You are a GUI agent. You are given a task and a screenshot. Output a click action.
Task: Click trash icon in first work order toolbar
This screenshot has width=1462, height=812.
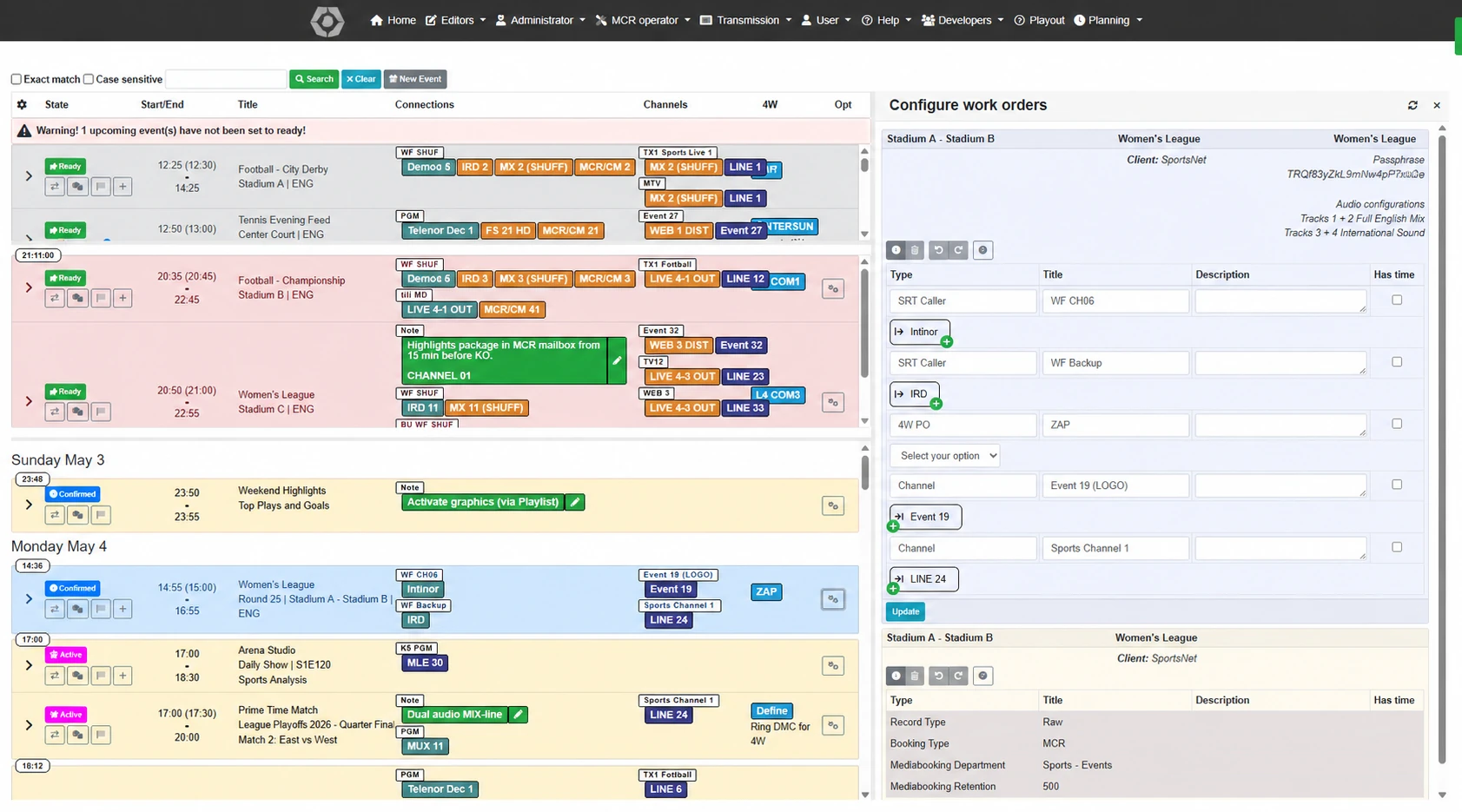[x=915, y=250]
